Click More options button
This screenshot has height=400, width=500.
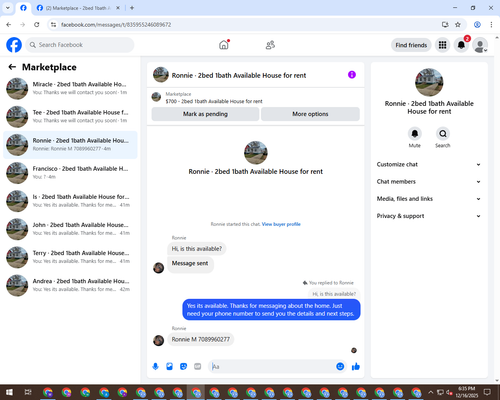coord(310,114)
